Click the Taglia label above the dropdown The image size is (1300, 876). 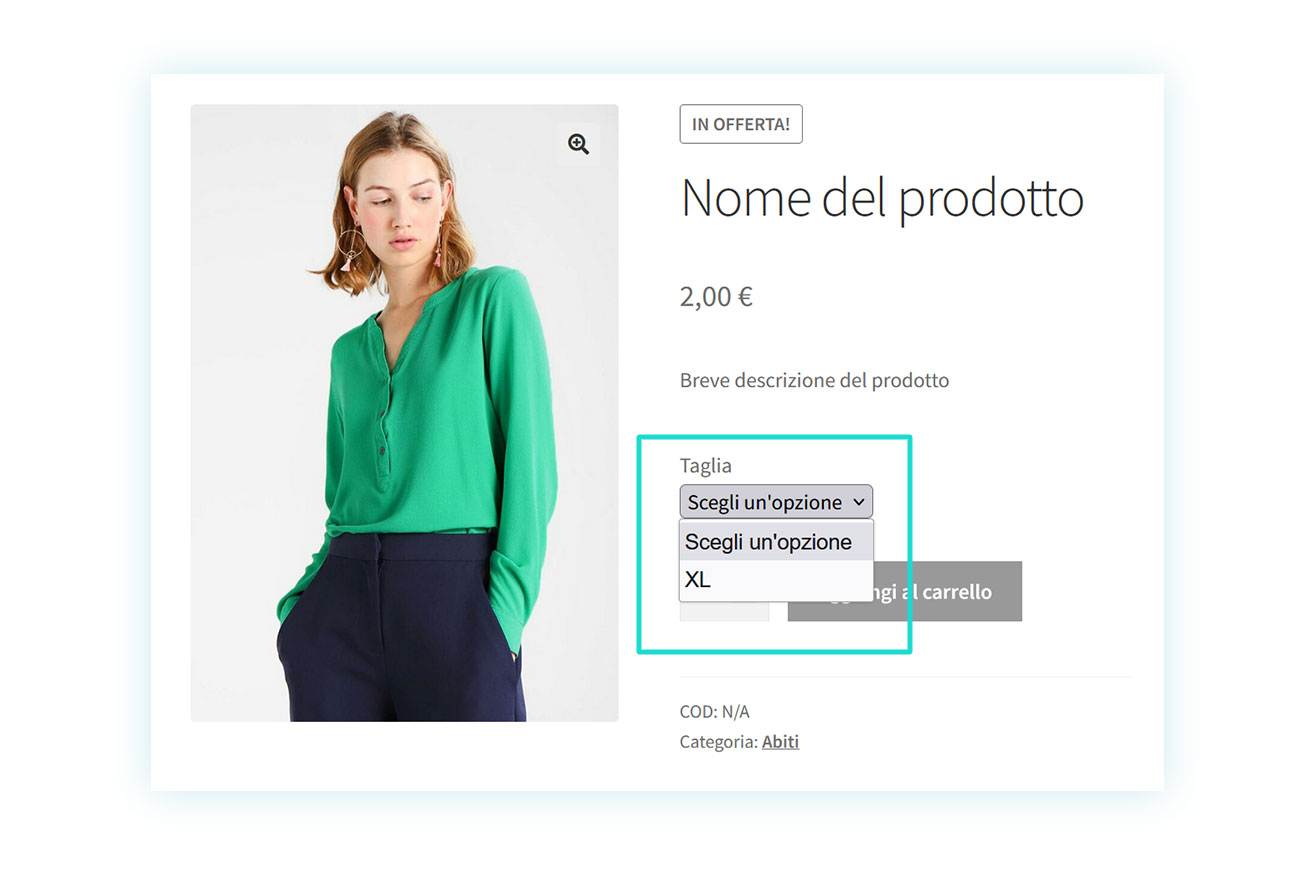(x=705, y=466)
